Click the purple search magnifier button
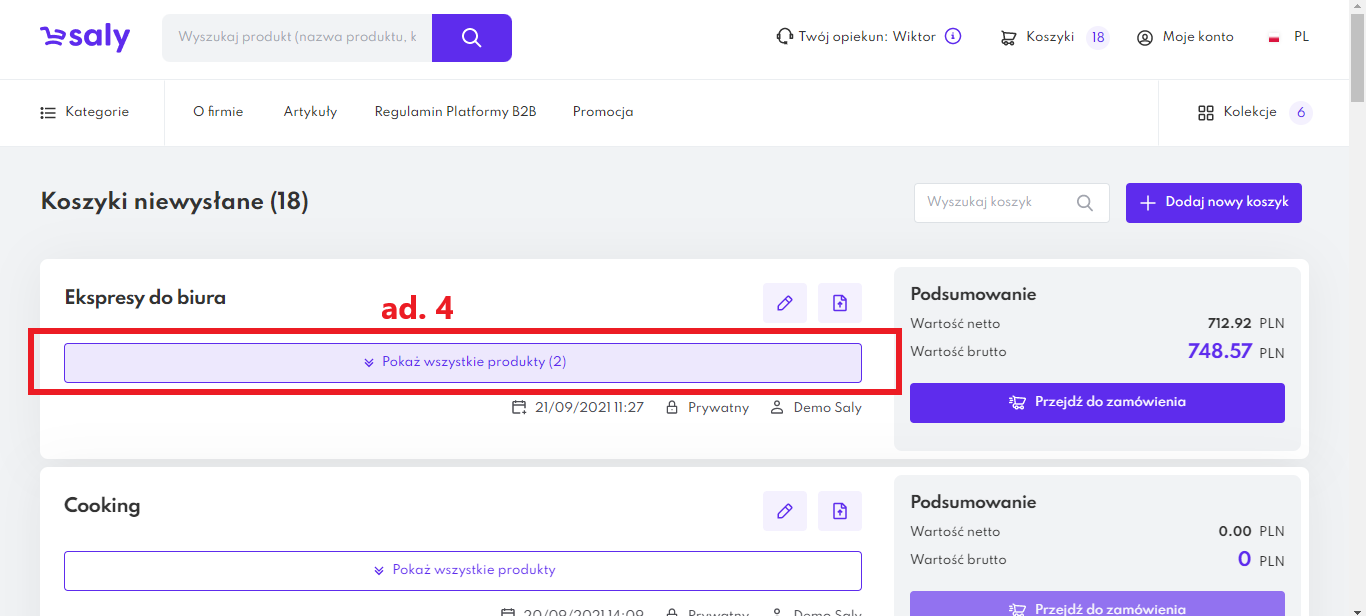 coord(472,38)
